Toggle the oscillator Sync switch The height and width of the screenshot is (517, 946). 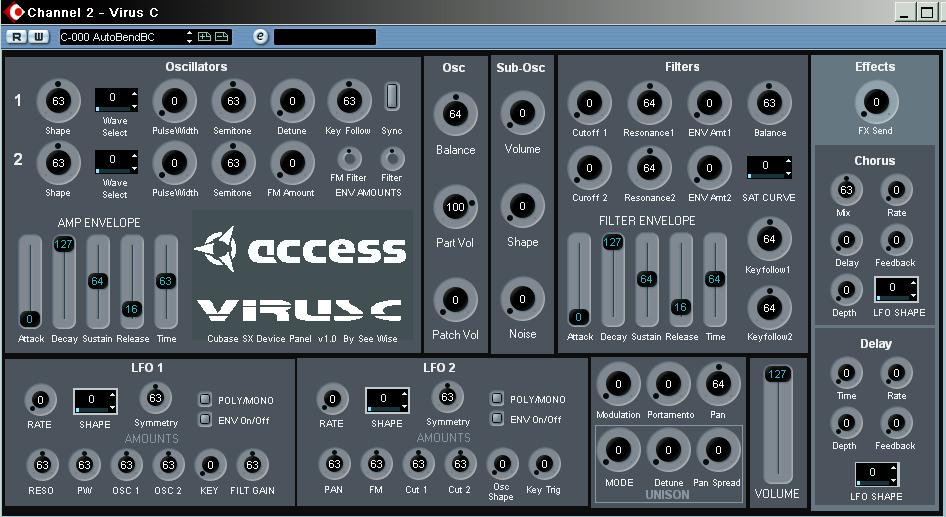click(x=392, y=96)
